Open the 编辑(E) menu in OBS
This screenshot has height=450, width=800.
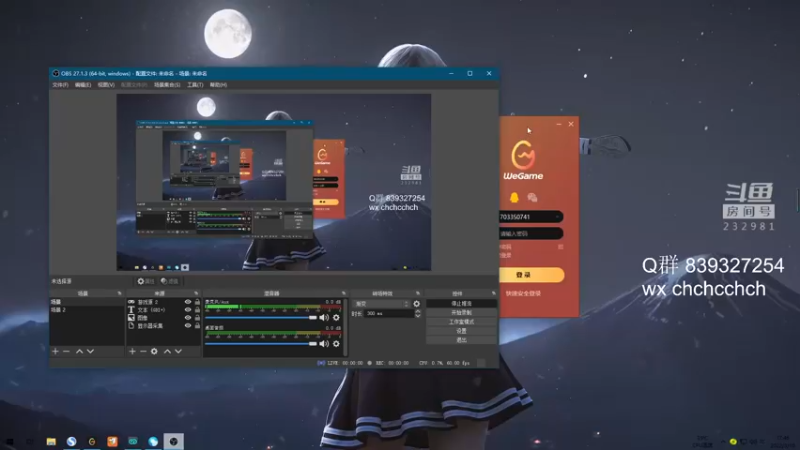pos(83,85)
